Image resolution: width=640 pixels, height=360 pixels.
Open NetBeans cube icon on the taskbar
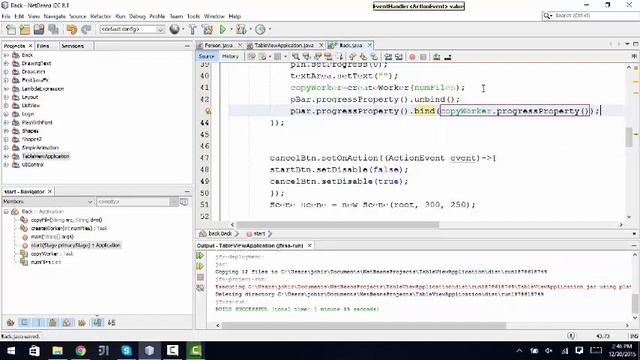(x=149, y=351)
